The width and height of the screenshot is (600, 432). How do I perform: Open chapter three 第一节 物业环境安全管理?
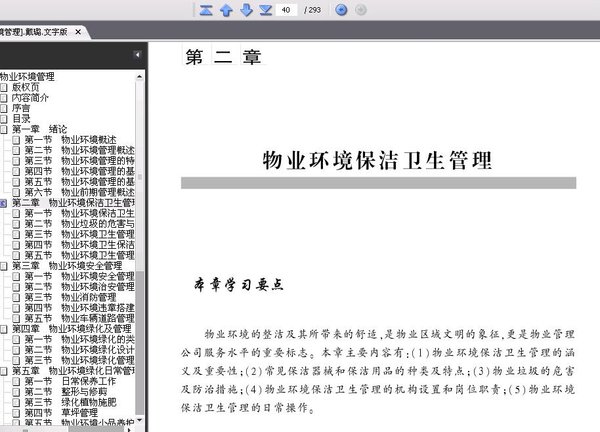click(80, 276)
